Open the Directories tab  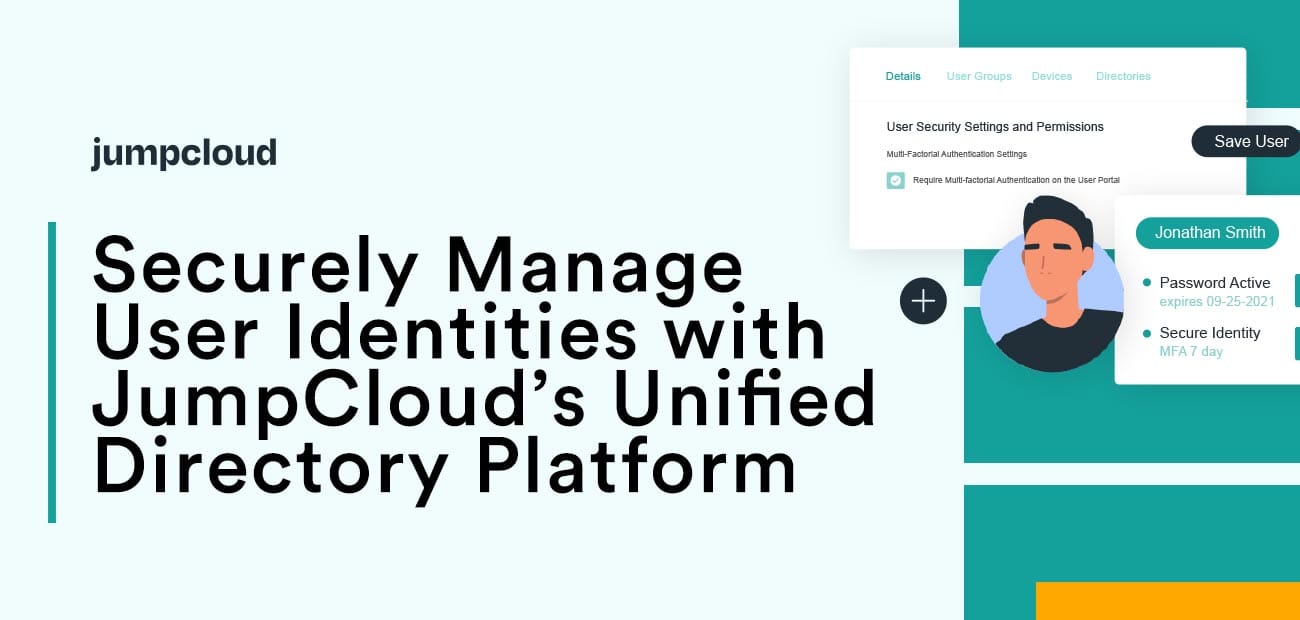1123,76
